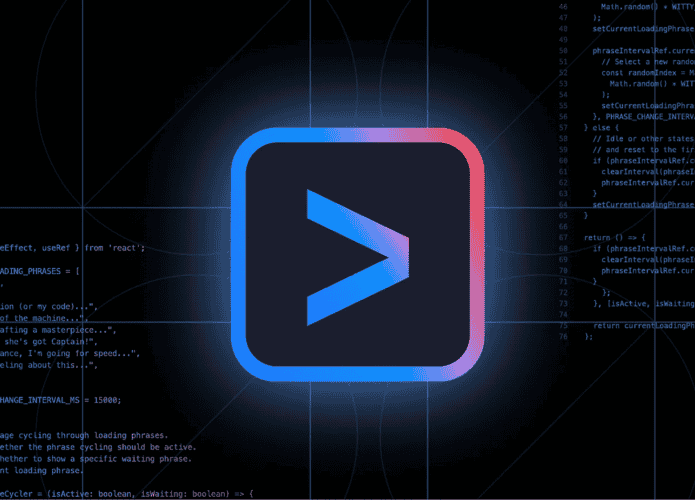
Task: Click the "from 'react';" import line
Action: 72,248
